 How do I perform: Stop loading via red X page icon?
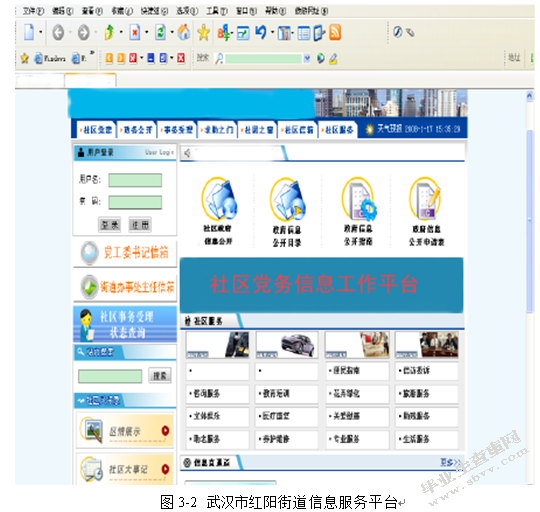(135, 33)
